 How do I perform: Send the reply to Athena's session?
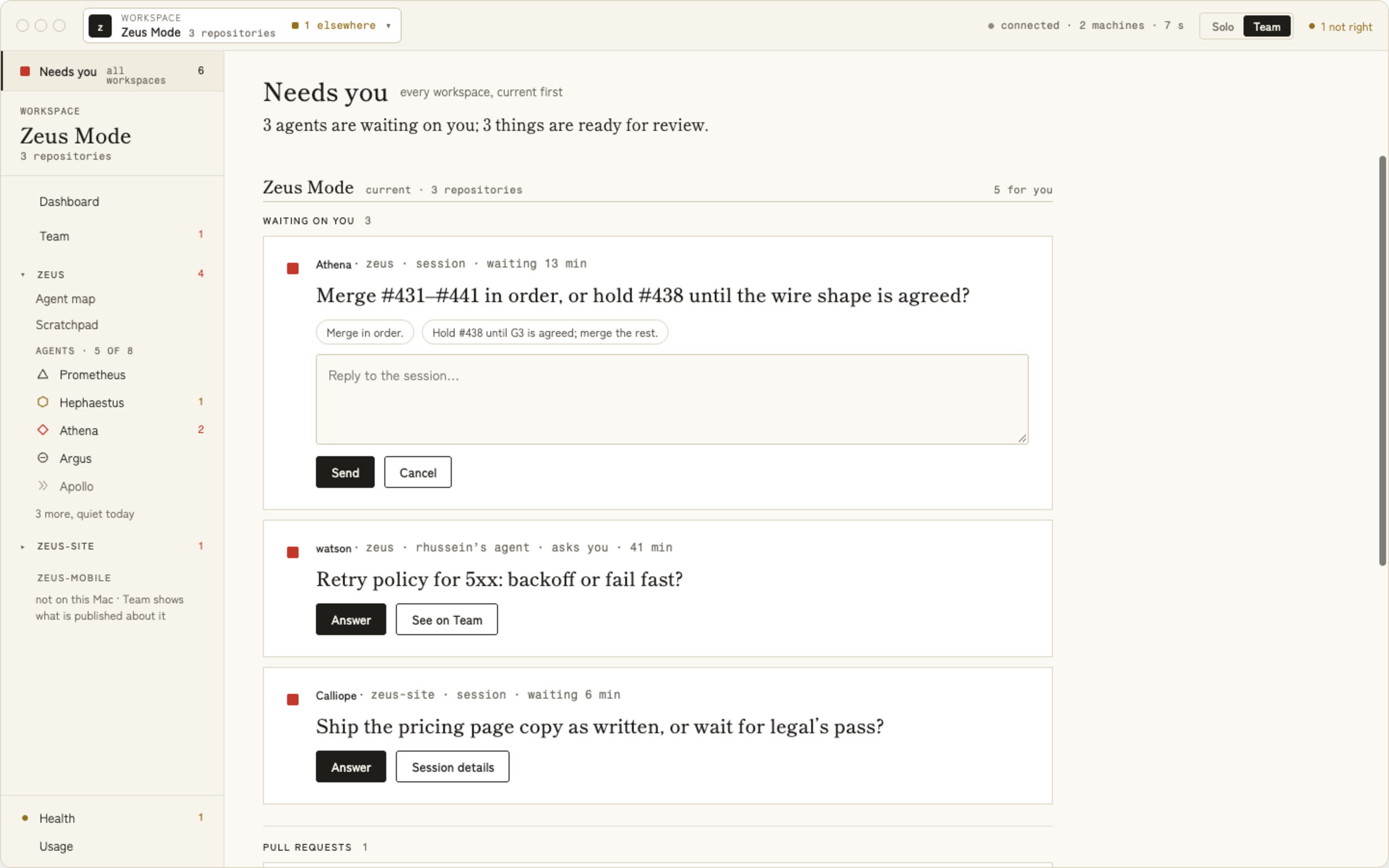click(x=345, y=472)
